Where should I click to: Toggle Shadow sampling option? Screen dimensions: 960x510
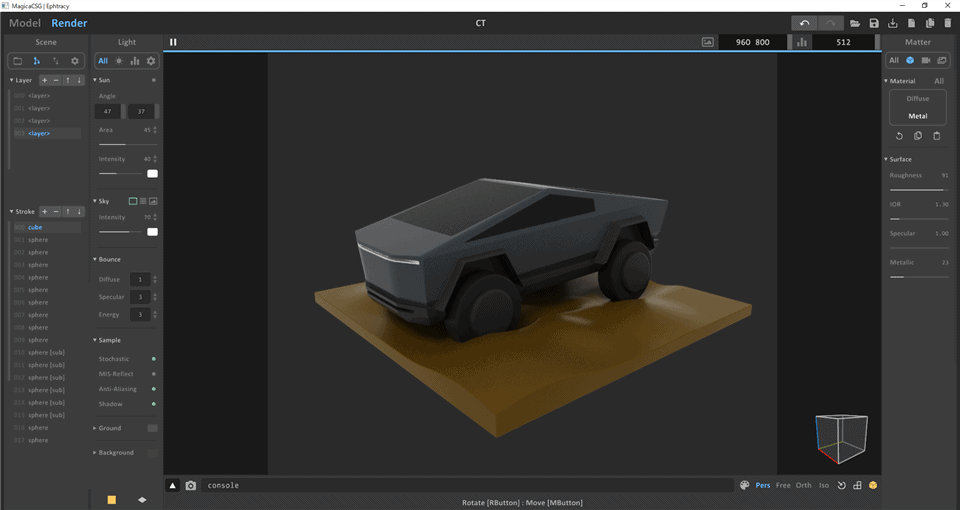pyautogui.click(x=154, y=403)
